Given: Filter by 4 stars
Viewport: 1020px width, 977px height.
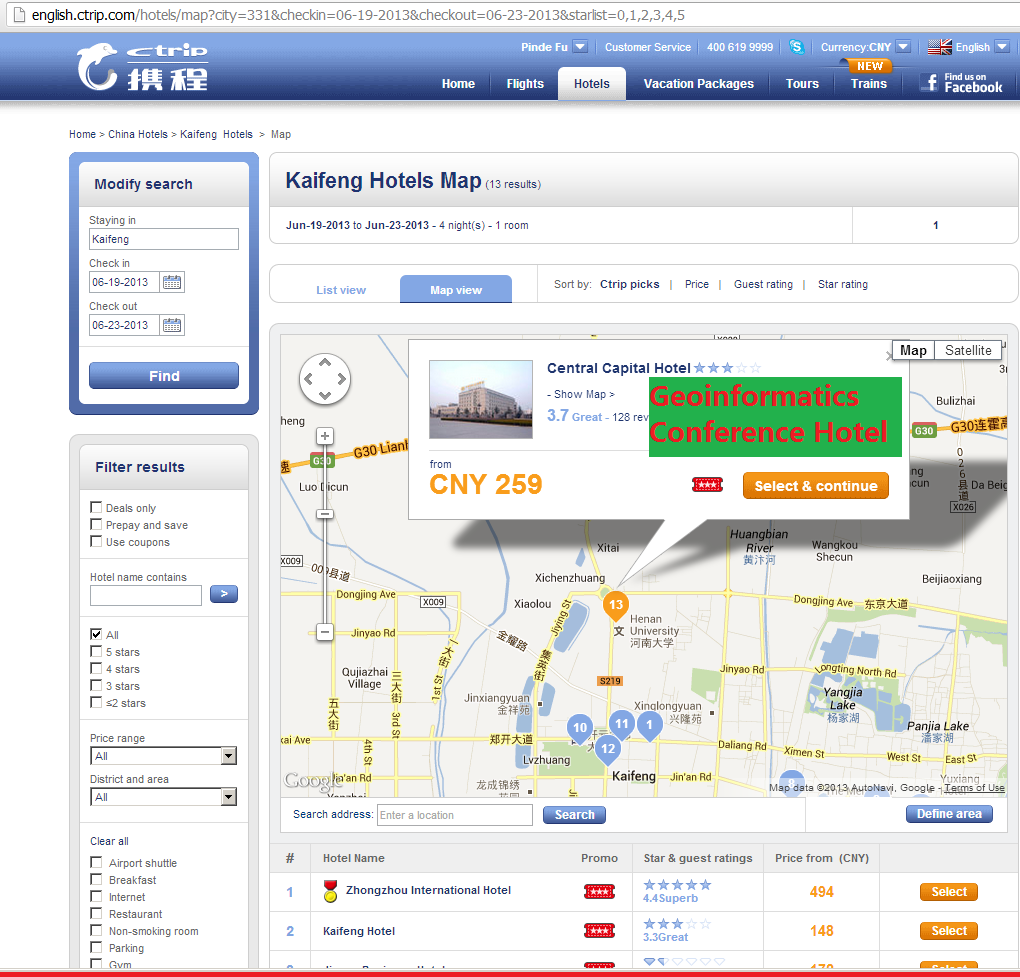Looking at the screenshot, I should point(96,668).
